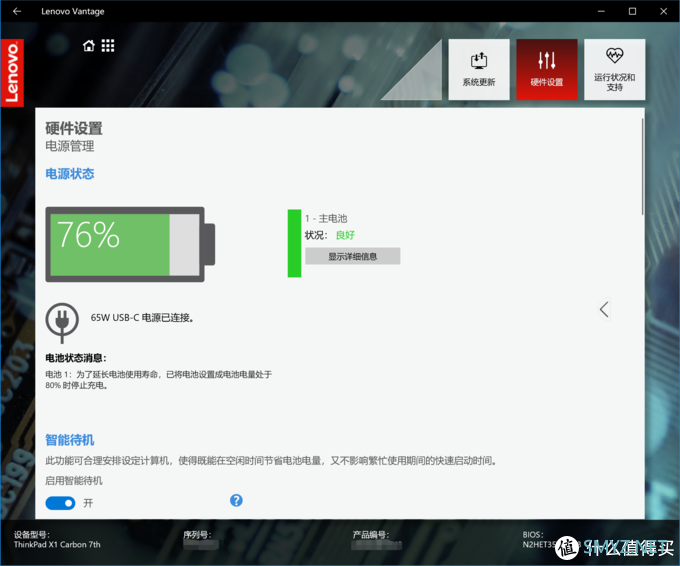This screenshot has height=566, width=680.
Task: Open the Lenovo Vantage home page icon
Action: [89, 46]
